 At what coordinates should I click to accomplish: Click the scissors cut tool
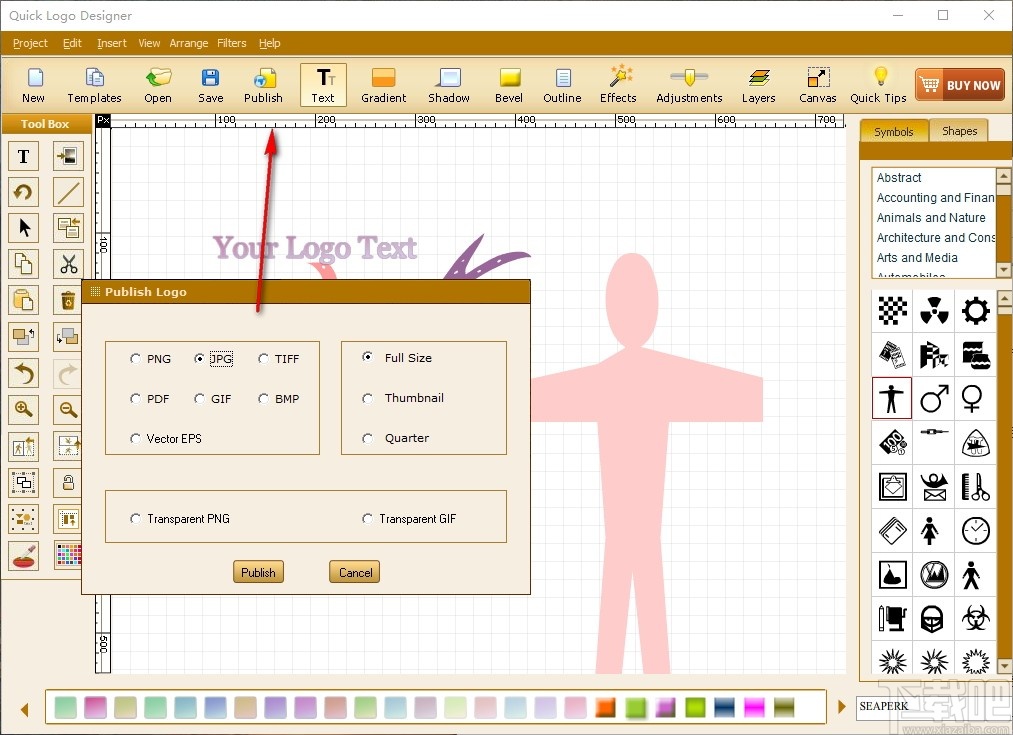tap(68, 264)
